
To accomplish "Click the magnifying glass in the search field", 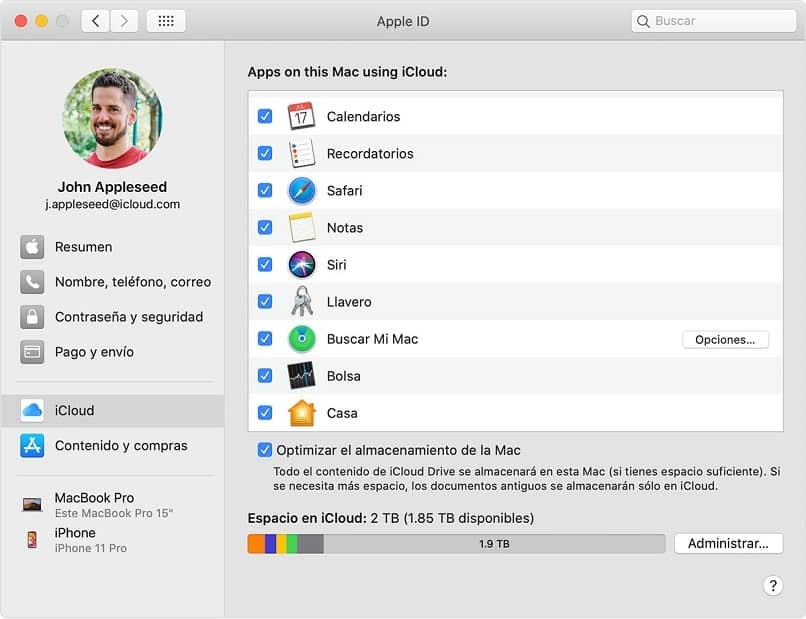I will coord(643,21).
